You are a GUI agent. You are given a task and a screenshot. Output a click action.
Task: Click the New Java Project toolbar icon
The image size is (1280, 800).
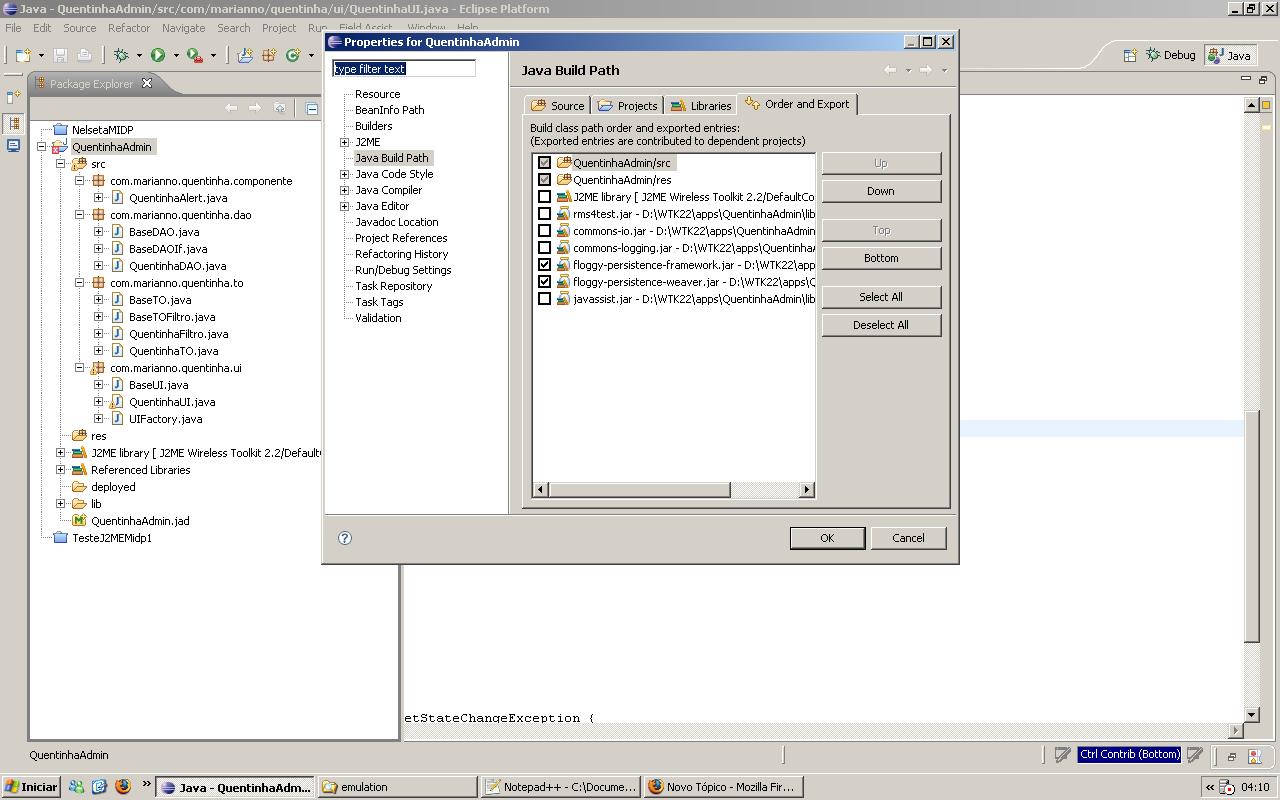(x=245, y=55)
